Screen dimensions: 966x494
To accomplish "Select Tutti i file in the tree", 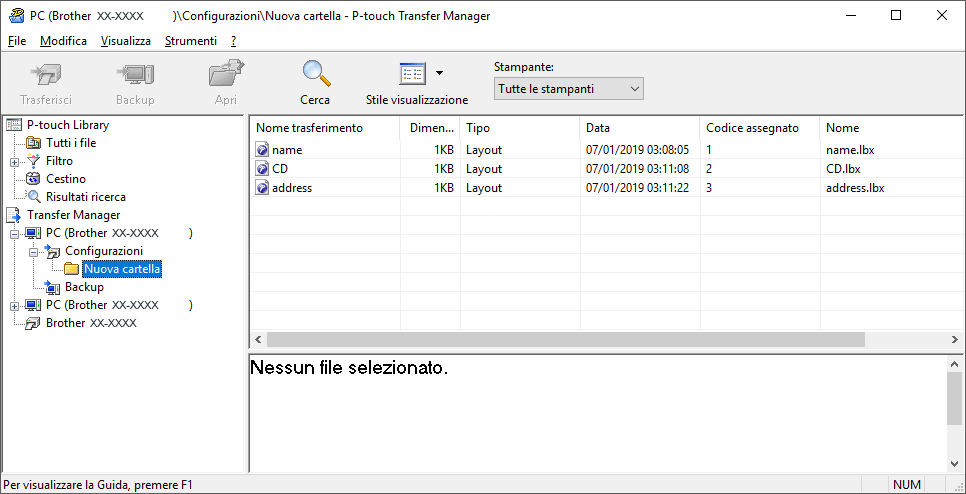I will (x=71, y=143).
